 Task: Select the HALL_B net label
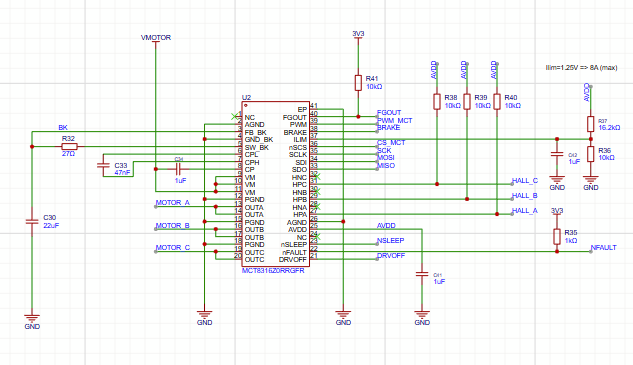(x=524, y=195)
